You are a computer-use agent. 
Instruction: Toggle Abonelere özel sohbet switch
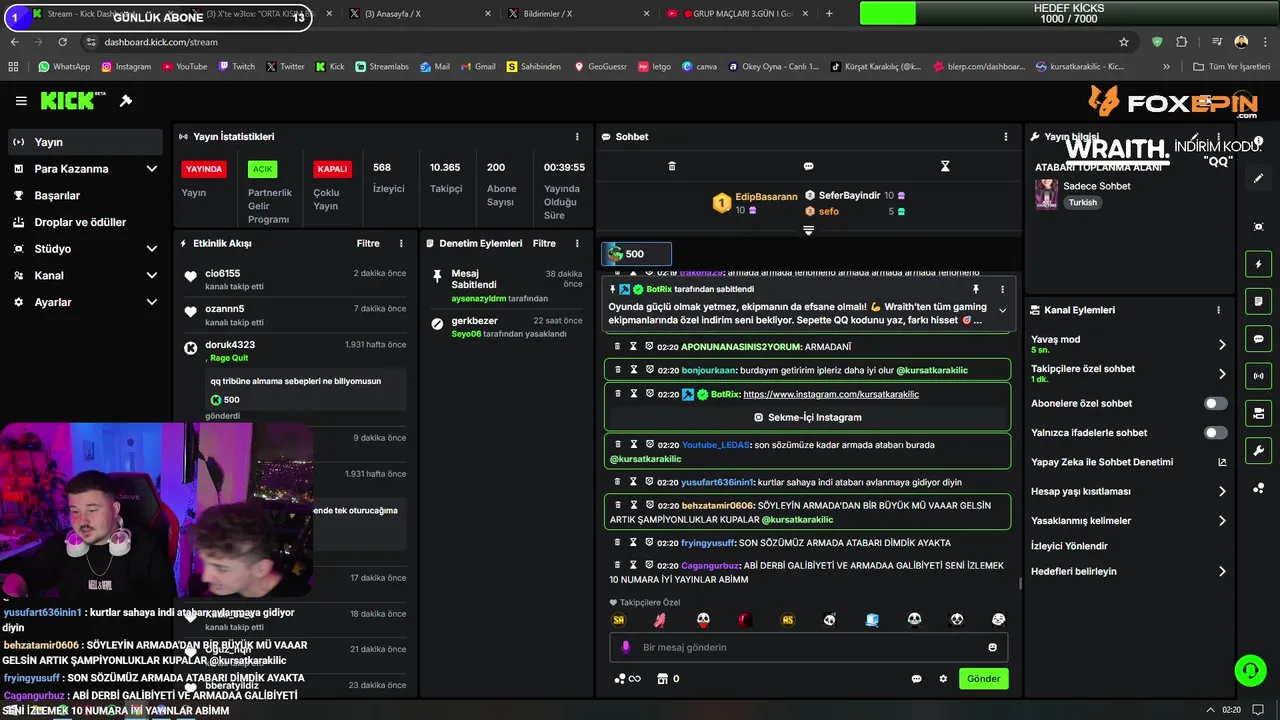coord(1216,404)
